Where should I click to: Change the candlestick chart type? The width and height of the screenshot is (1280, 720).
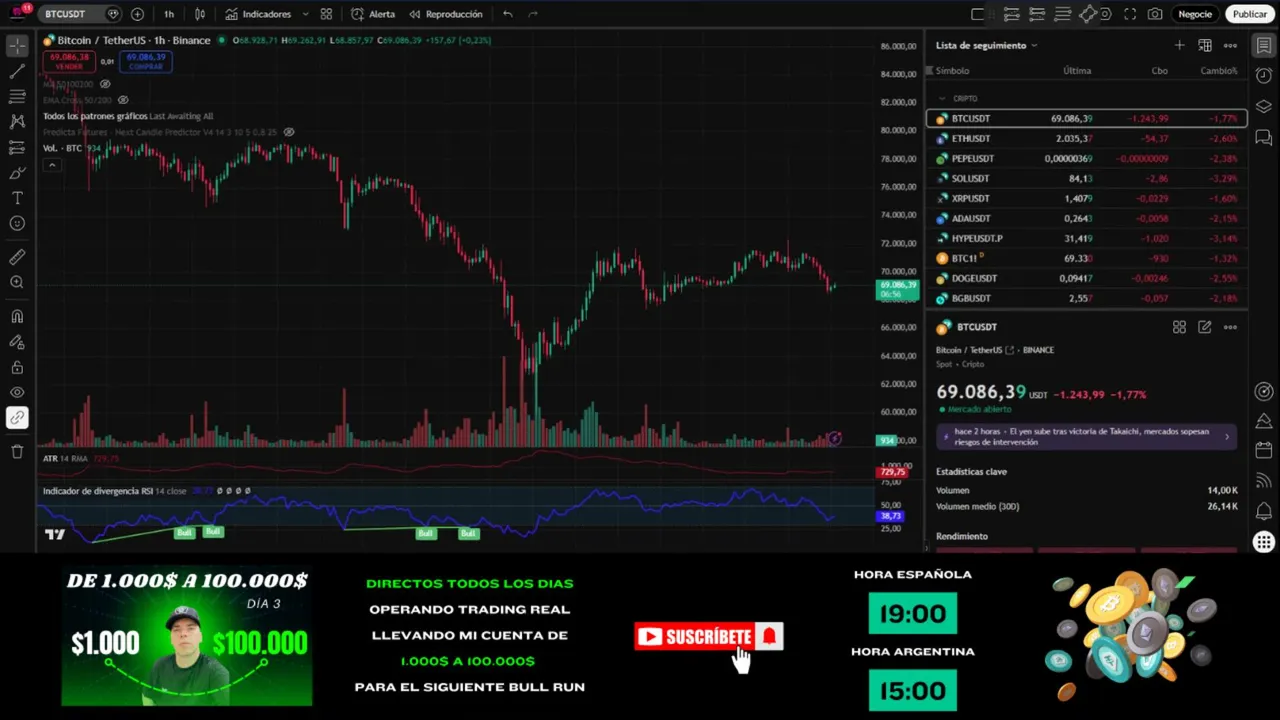pyautogui.click(x=200, y=14)
